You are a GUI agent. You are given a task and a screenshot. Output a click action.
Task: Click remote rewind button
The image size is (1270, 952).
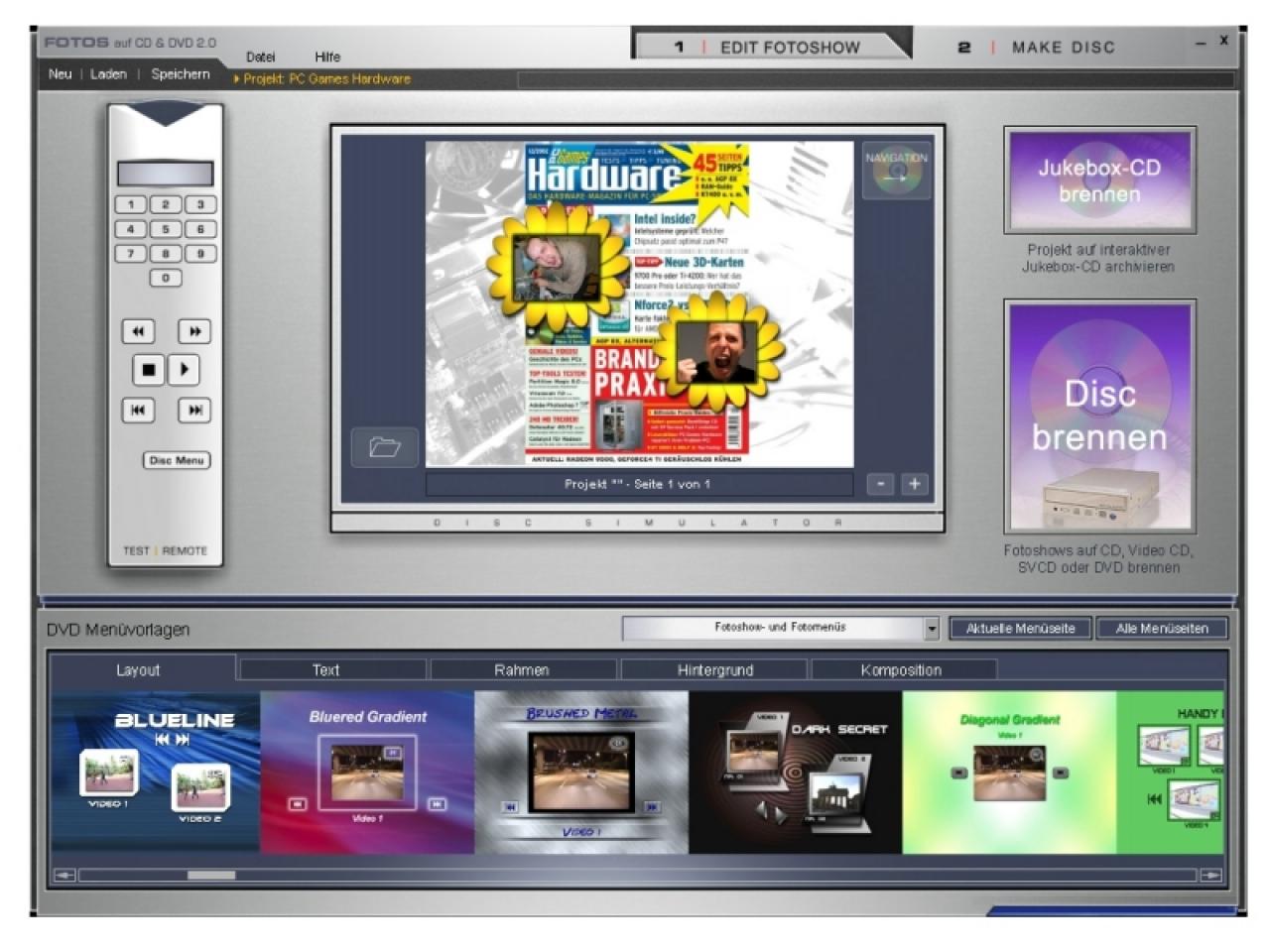coord(138,331)
